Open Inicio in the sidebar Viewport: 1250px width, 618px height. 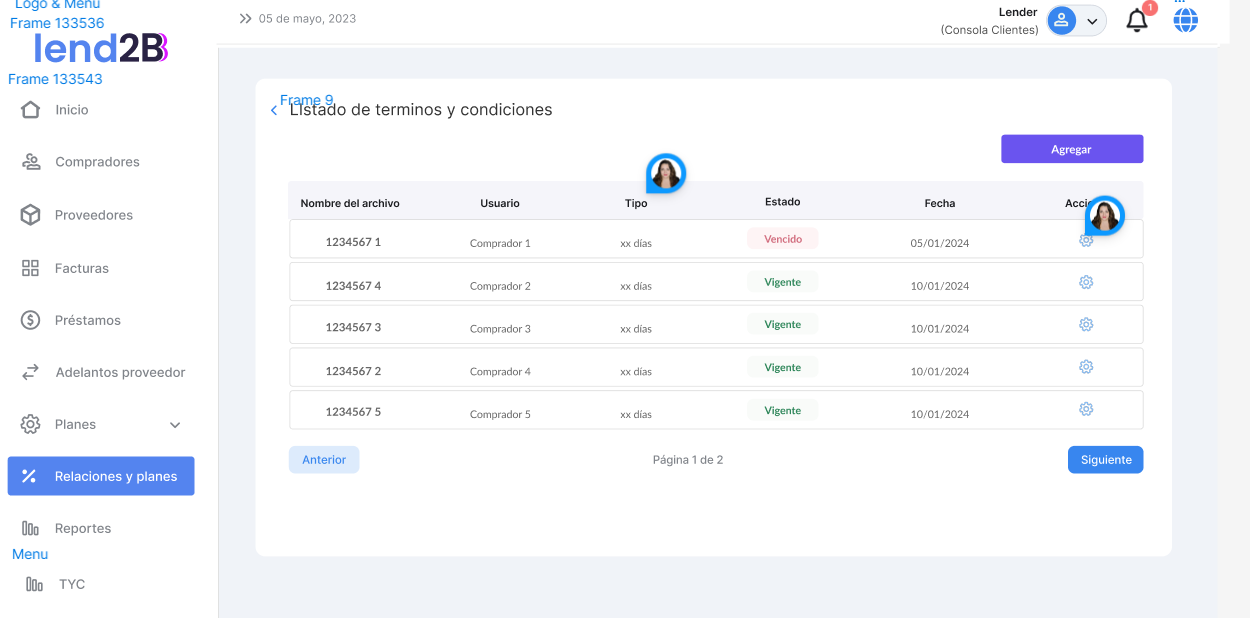click(x=71, y=110)
